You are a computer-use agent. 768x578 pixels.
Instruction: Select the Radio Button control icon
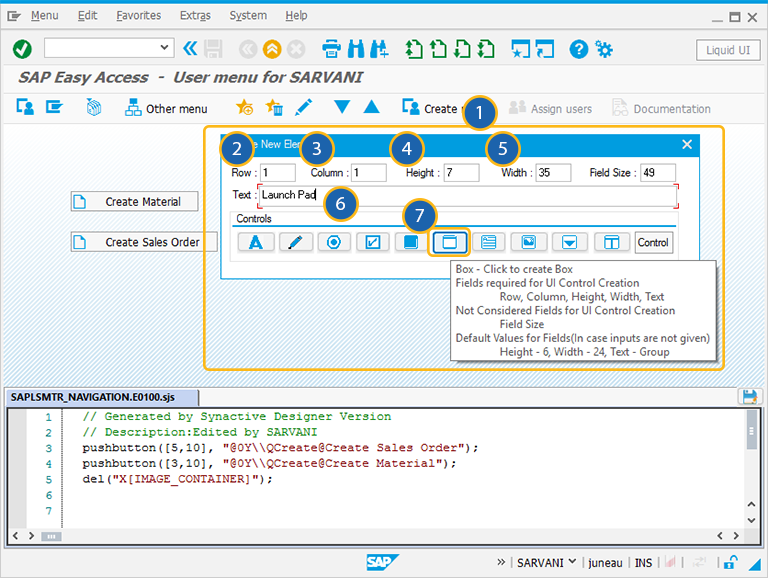(x=334, y=242)
